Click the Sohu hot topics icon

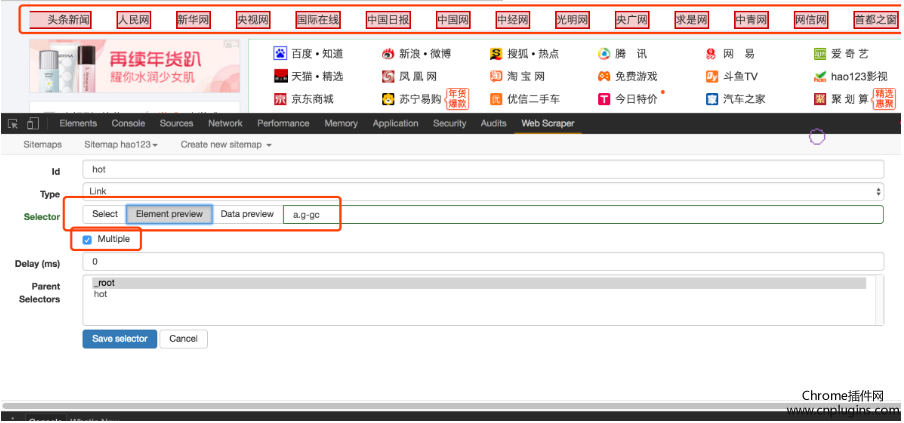[x=496, y=54]
